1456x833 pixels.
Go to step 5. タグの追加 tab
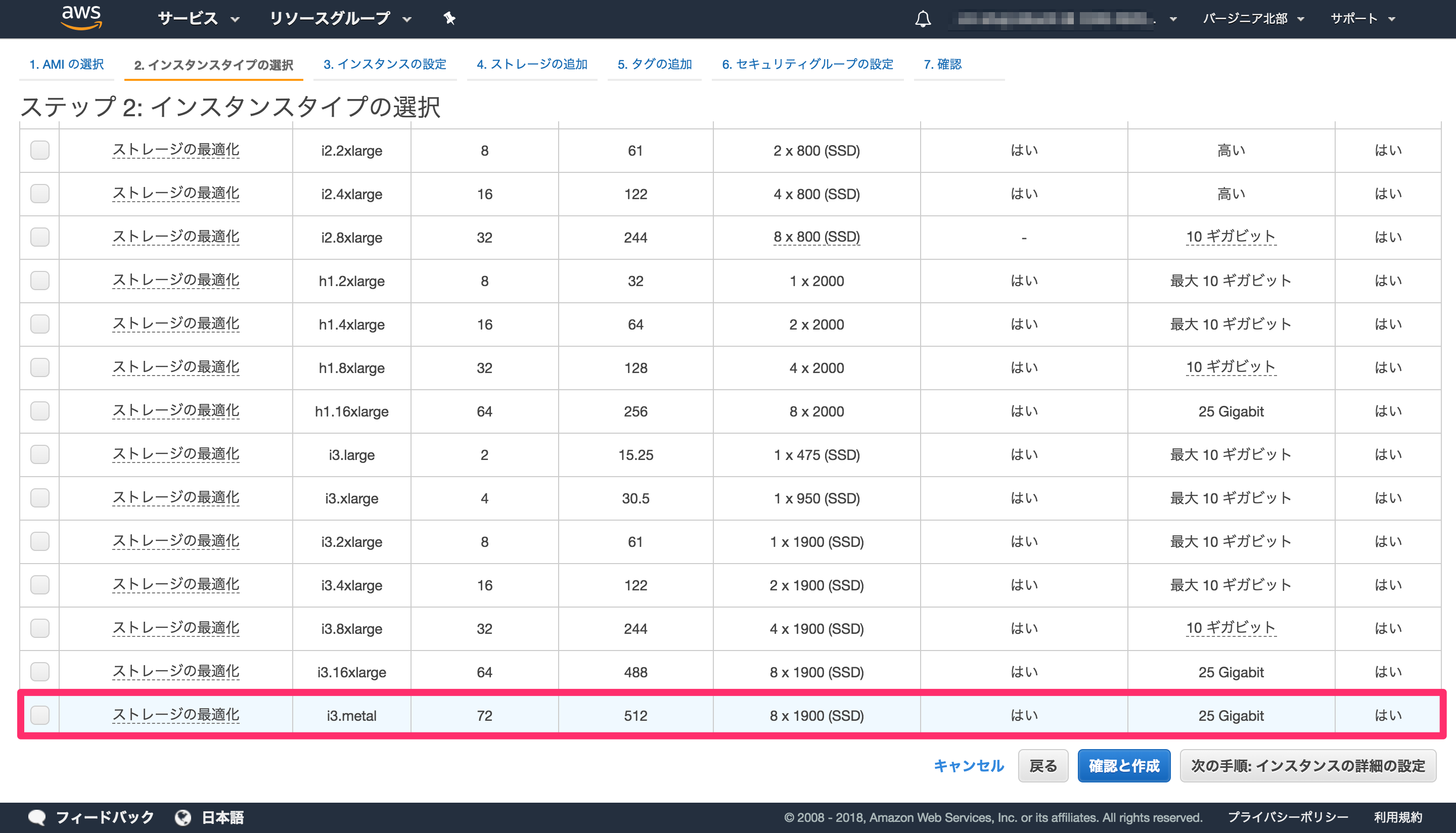pyautogui.click(x=655, y=64)
